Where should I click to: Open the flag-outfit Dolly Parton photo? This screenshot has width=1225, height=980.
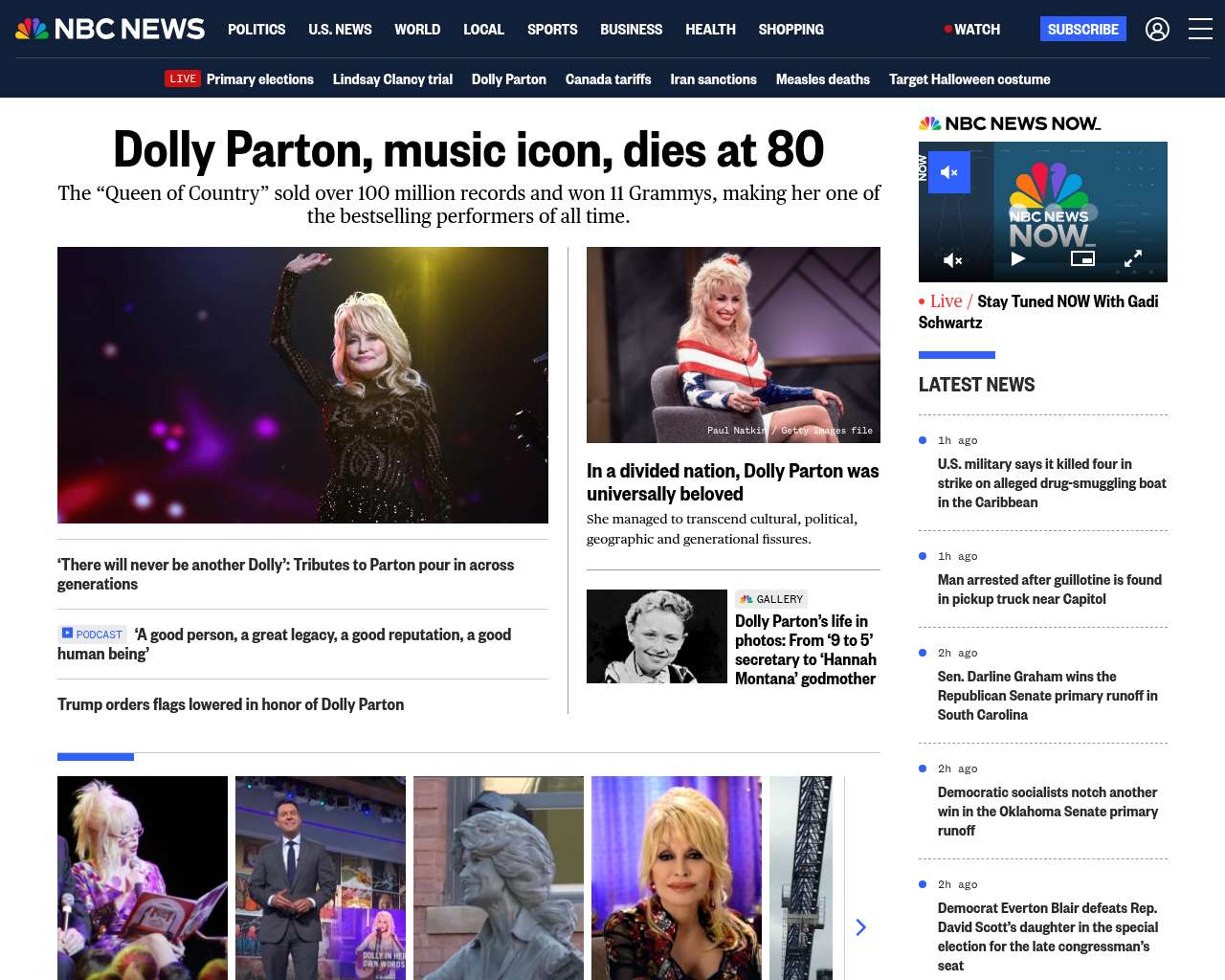coord(733,345)
